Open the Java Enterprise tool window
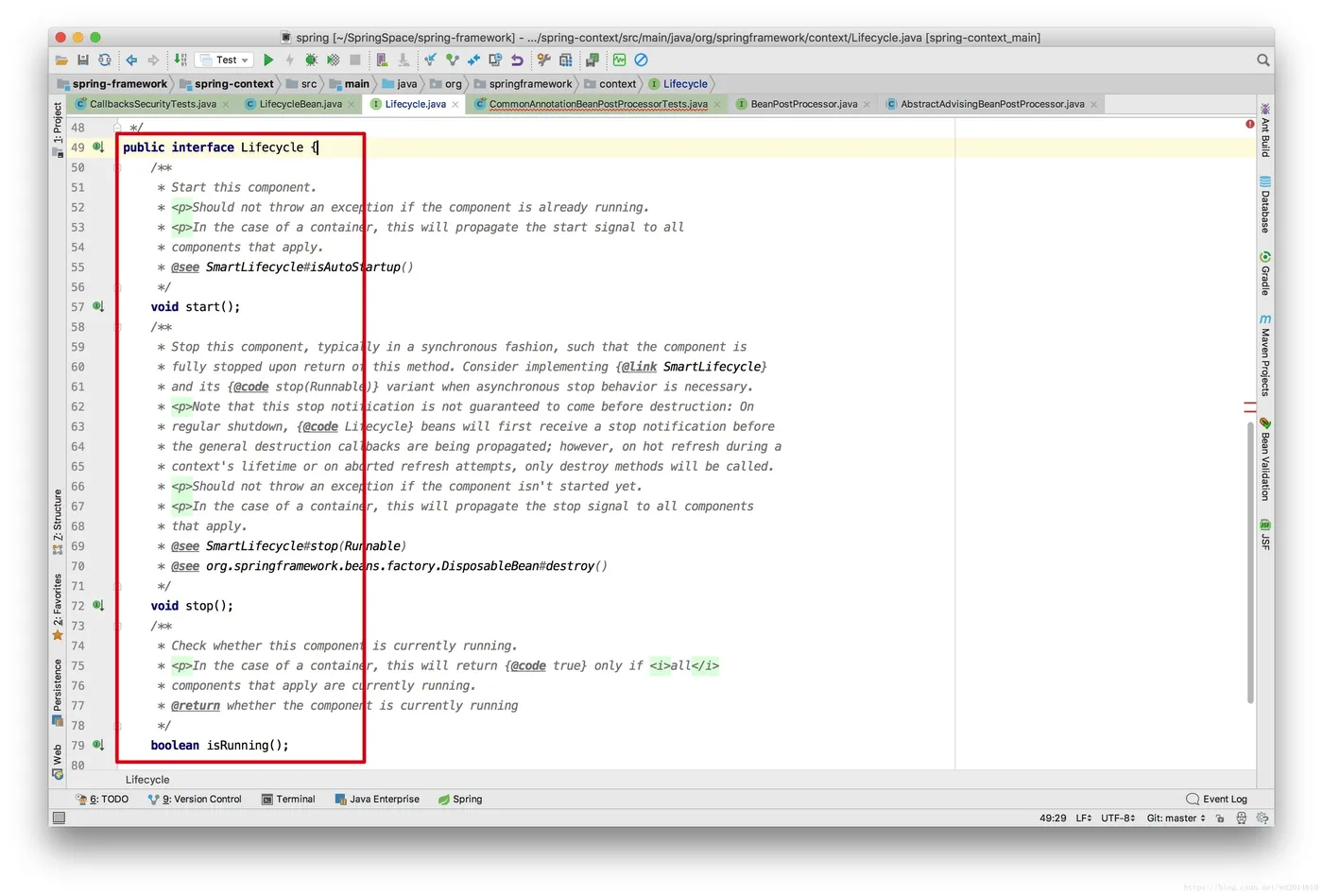This screenshot has height=896, width=1323. coord(378,800)
